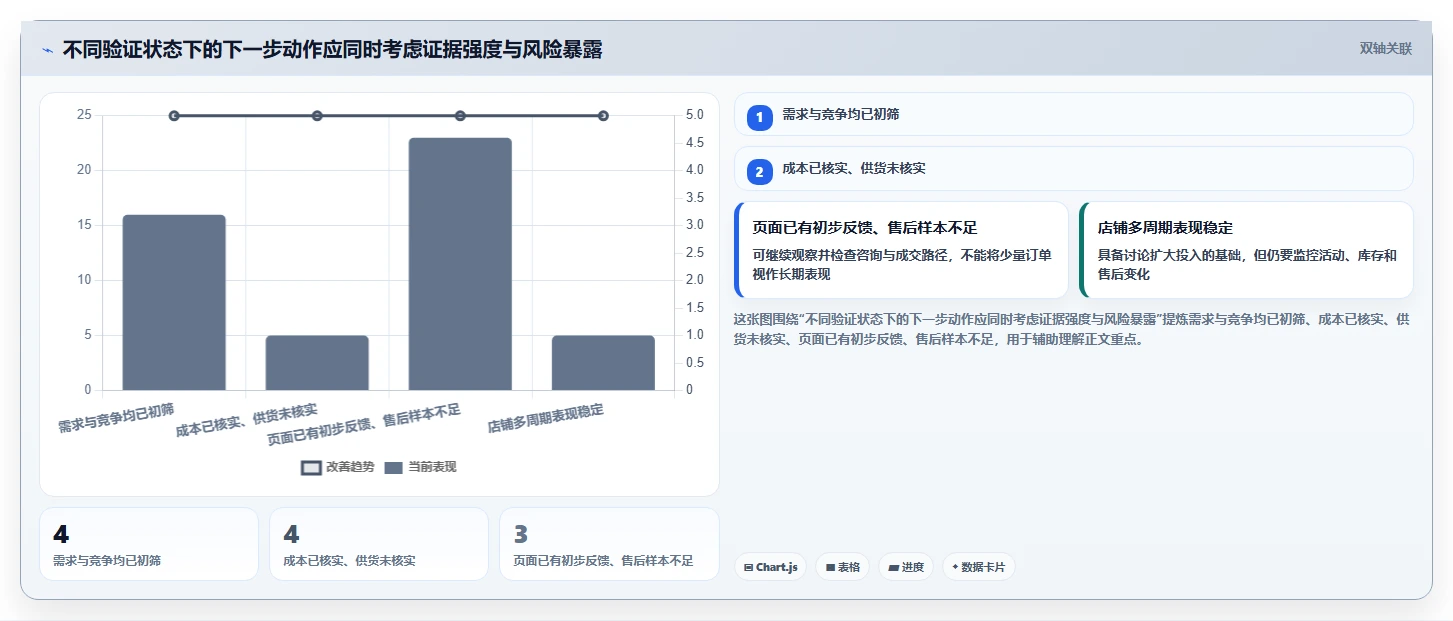Click the last line point above 店铺多周期 bar
The height and width of the screenshot is (621, 1453).
point(603,116)
